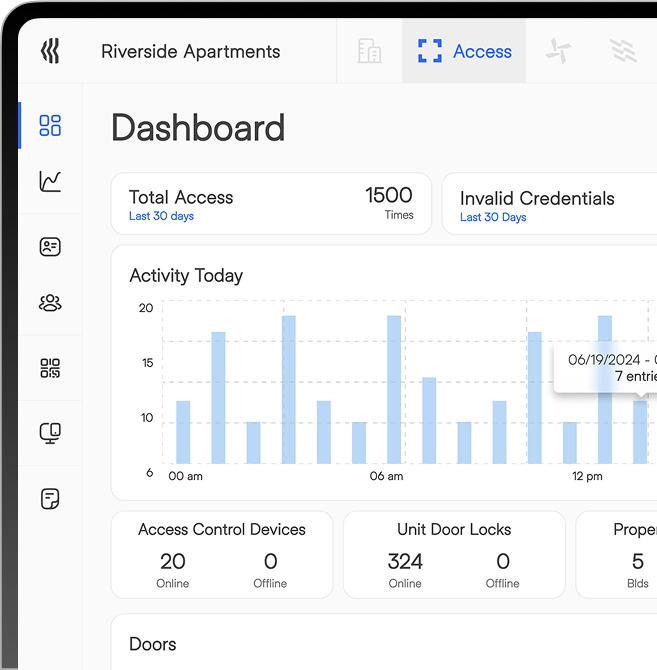Click the Doors section heading
657x670 pixels.
[153, 644]
